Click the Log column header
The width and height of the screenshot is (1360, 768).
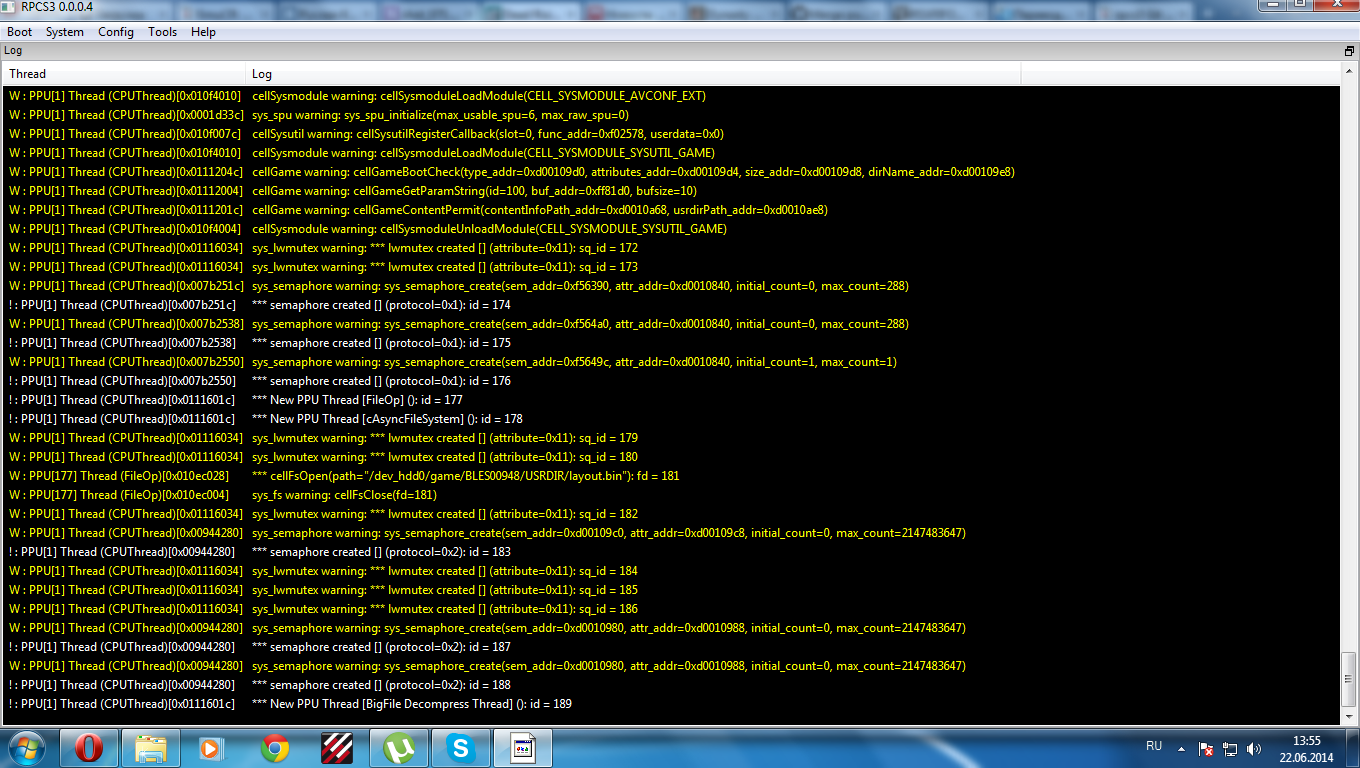(634, 74)
